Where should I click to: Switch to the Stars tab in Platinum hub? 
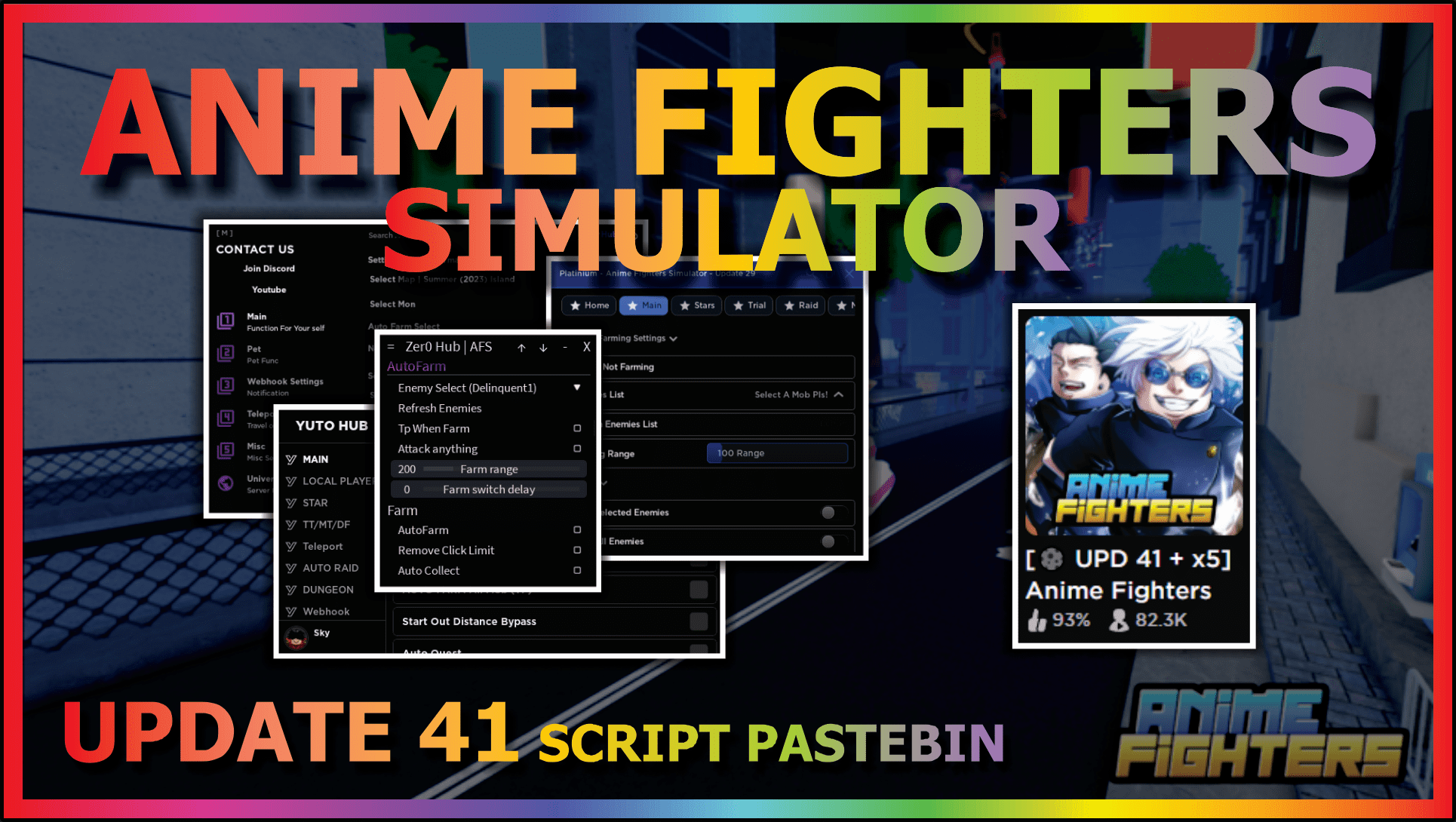700,305
